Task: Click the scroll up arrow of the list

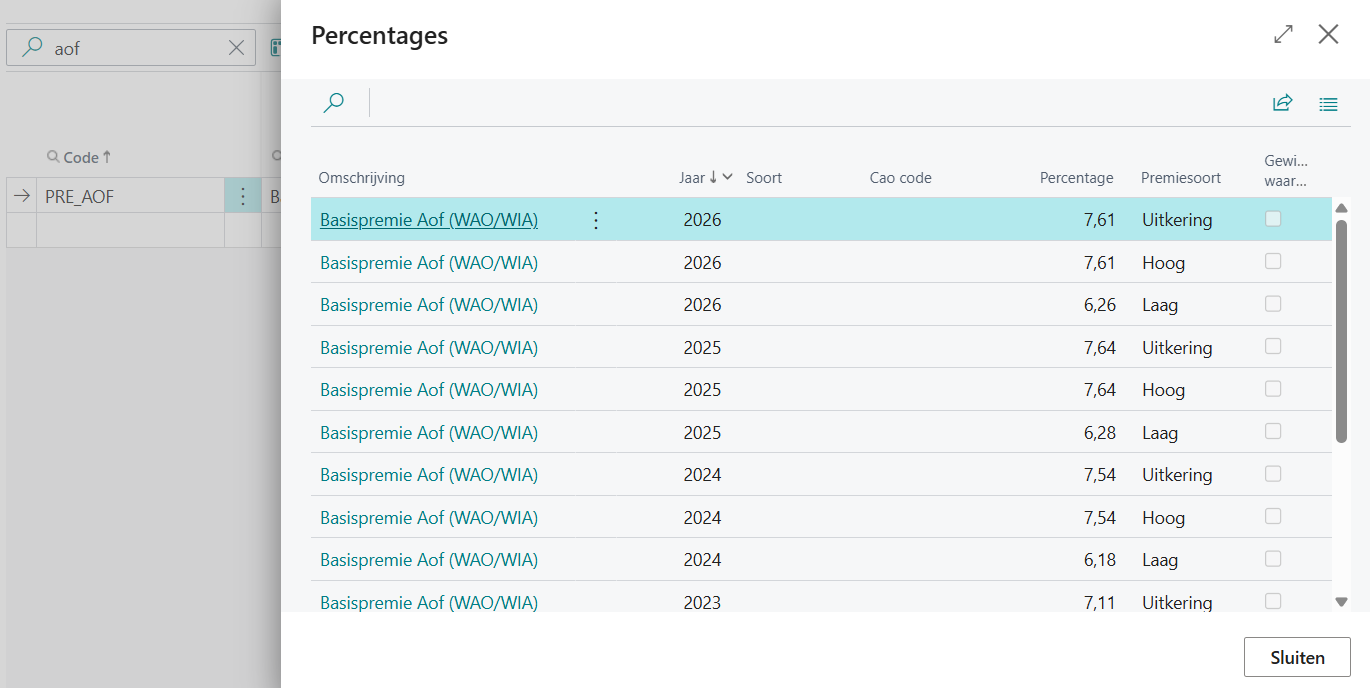Action: pyautogui.click(x=1342, y=207)
